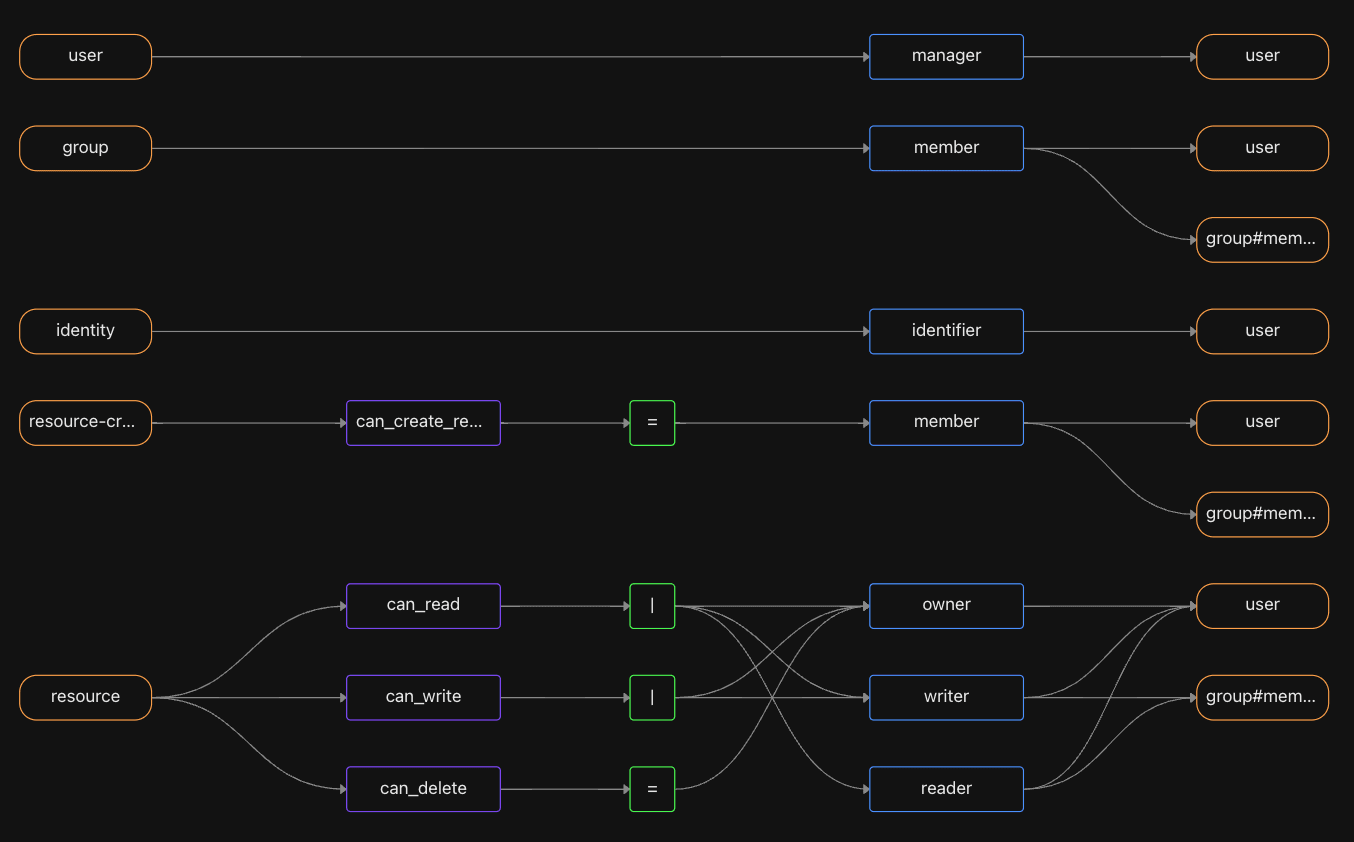Click the member node linked from group
This screenshot has width=1354, height=842.
(x=946, y=148)
